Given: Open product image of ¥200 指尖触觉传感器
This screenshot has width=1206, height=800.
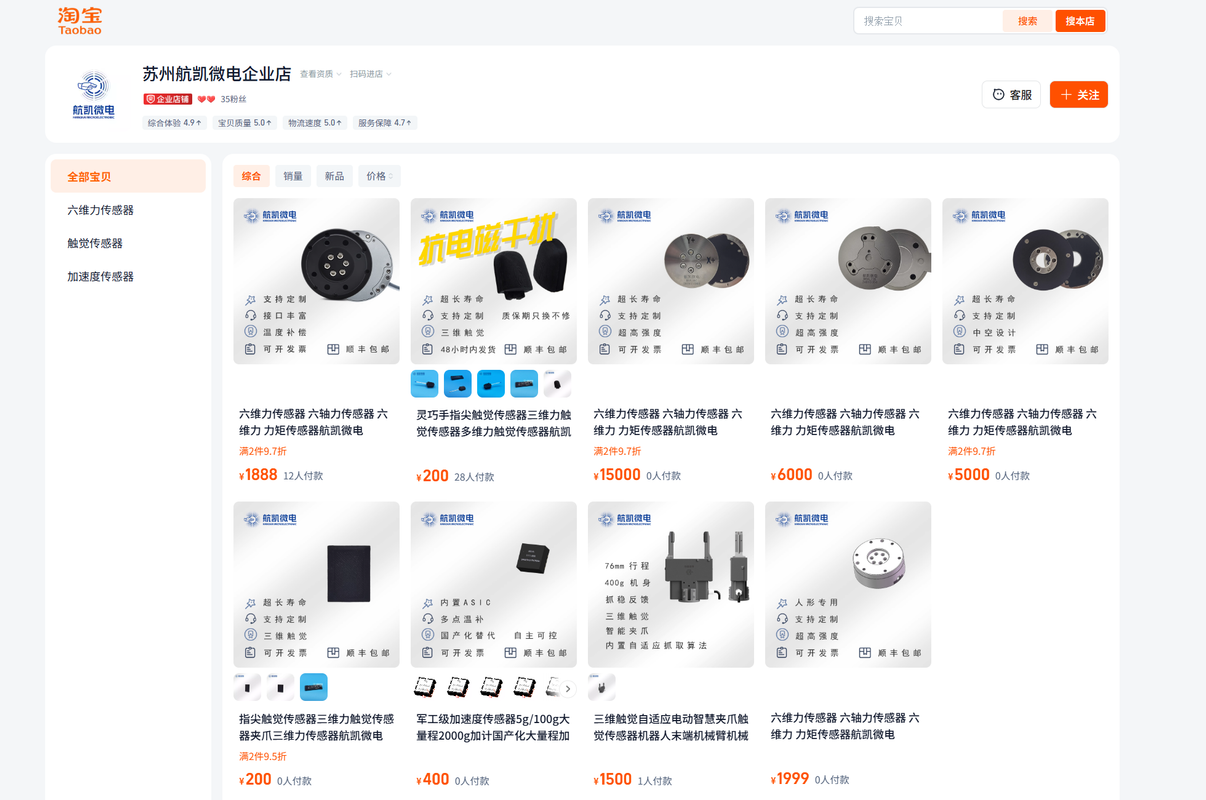Looking at the screenshot, I should (x=316, y=585).
